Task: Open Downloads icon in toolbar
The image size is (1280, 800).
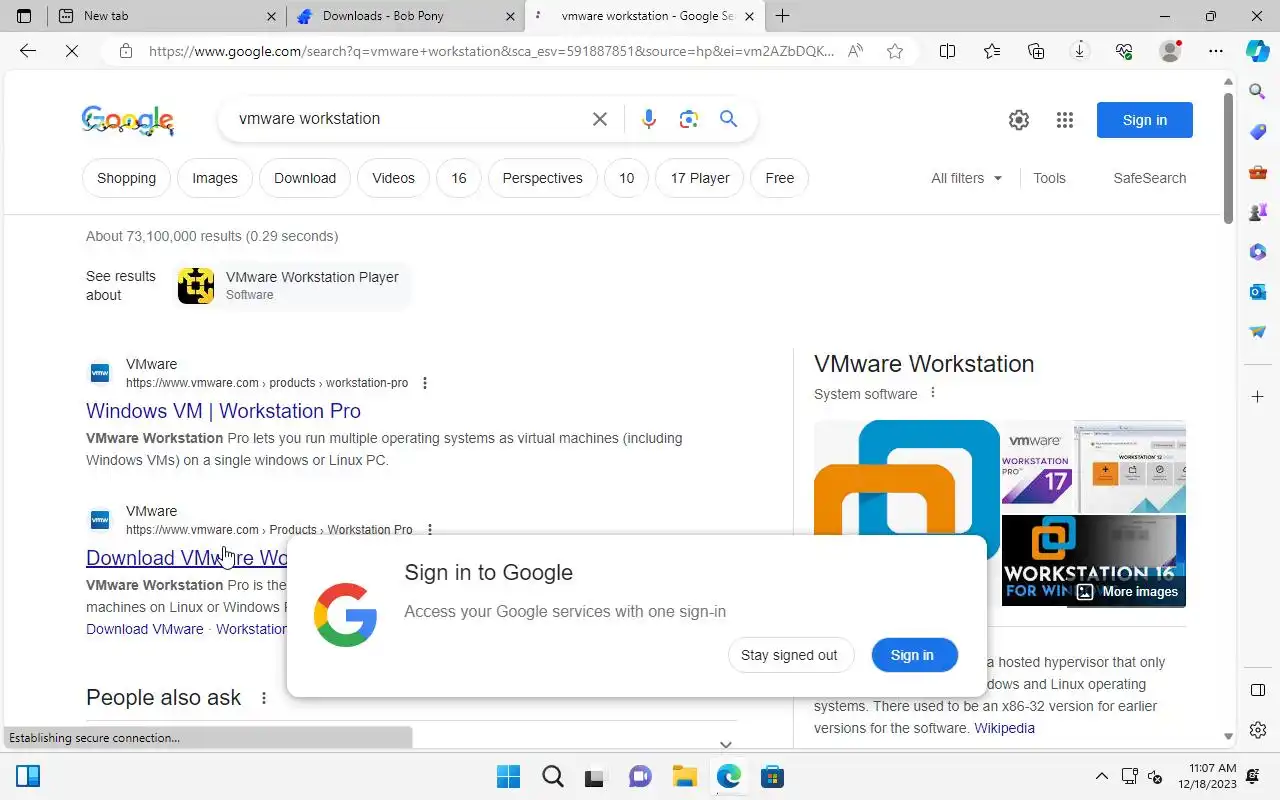Action: tap(1080, 51)
